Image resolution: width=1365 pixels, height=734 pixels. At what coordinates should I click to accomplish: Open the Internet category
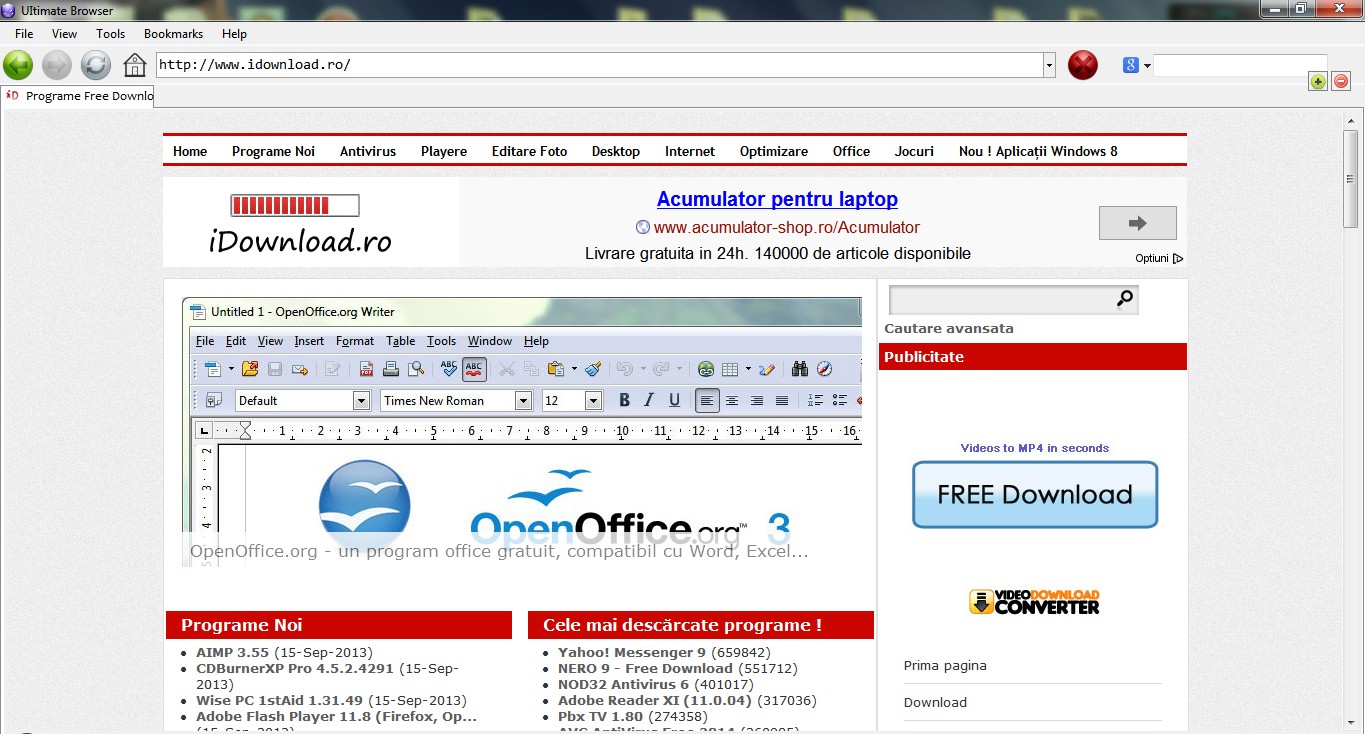(x=690, y=151)
